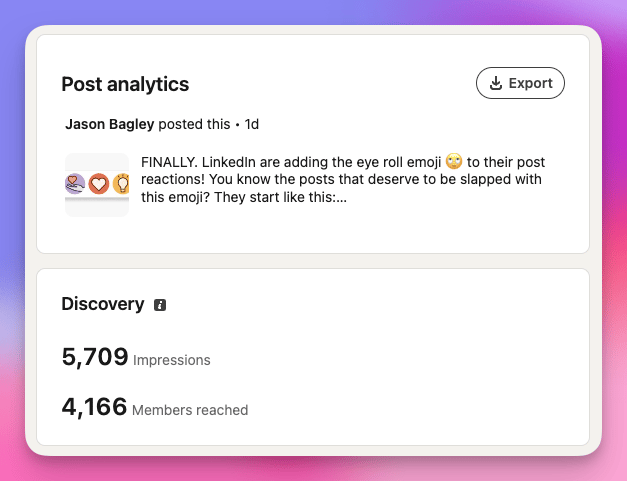Click the post text starting with FINALLY

(343, 180)
